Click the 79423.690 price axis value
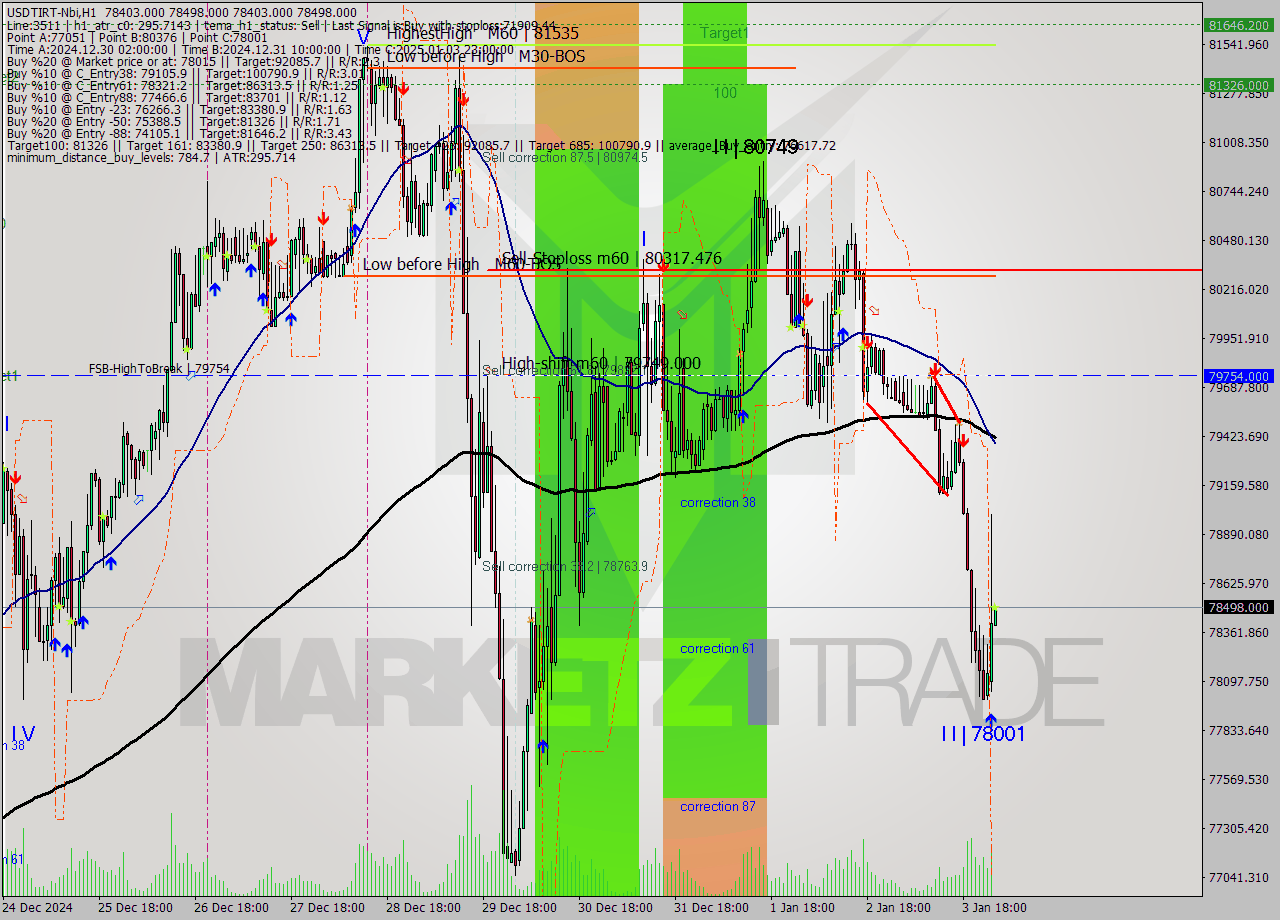This screenshot has width=1280, height=920. 1239,436
